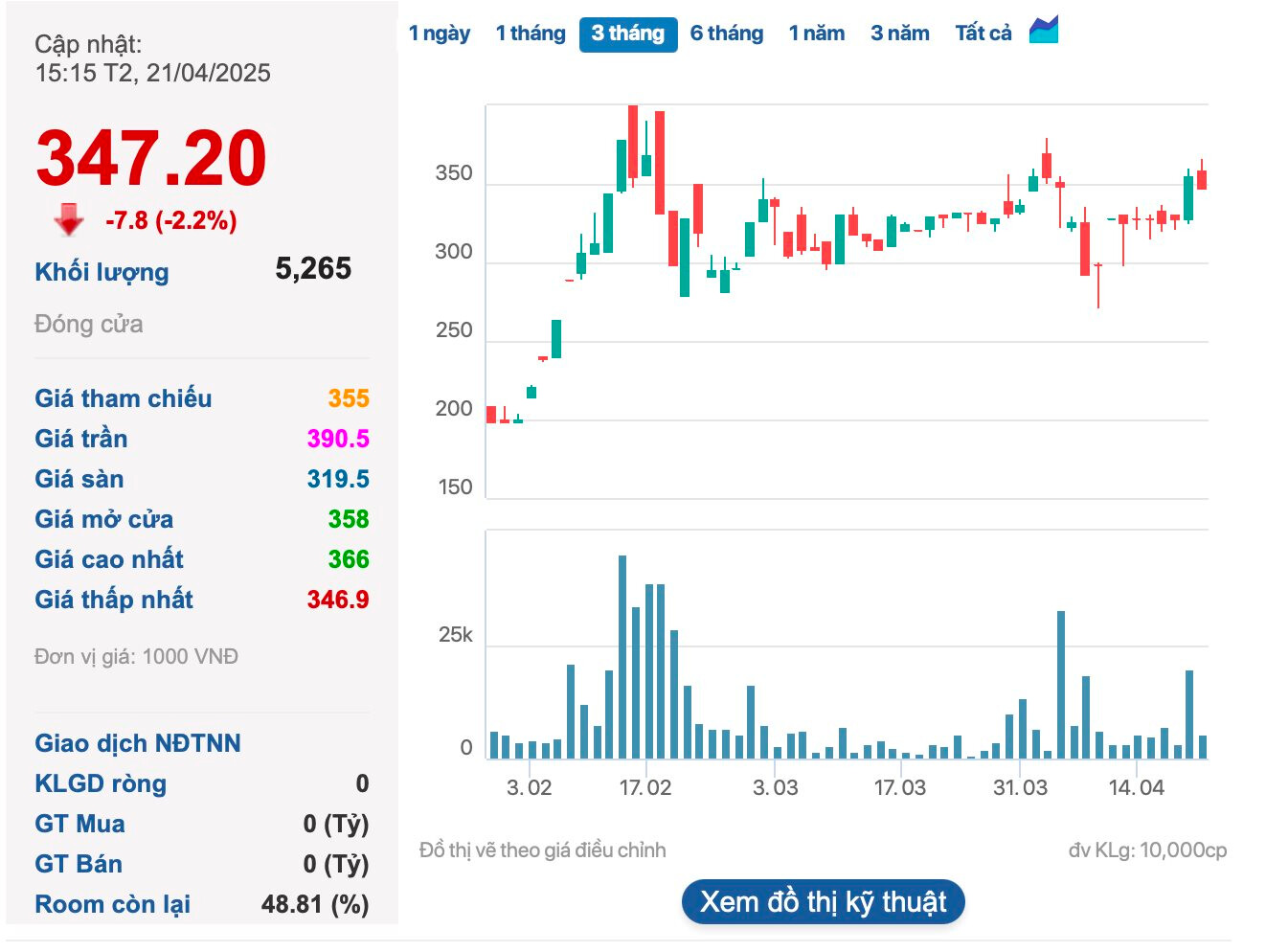Image resolution: width=1266 pixels, height=952 pixels.
Task: Click the 31.03 date axis label
Action: click(x=1020, y=788)
